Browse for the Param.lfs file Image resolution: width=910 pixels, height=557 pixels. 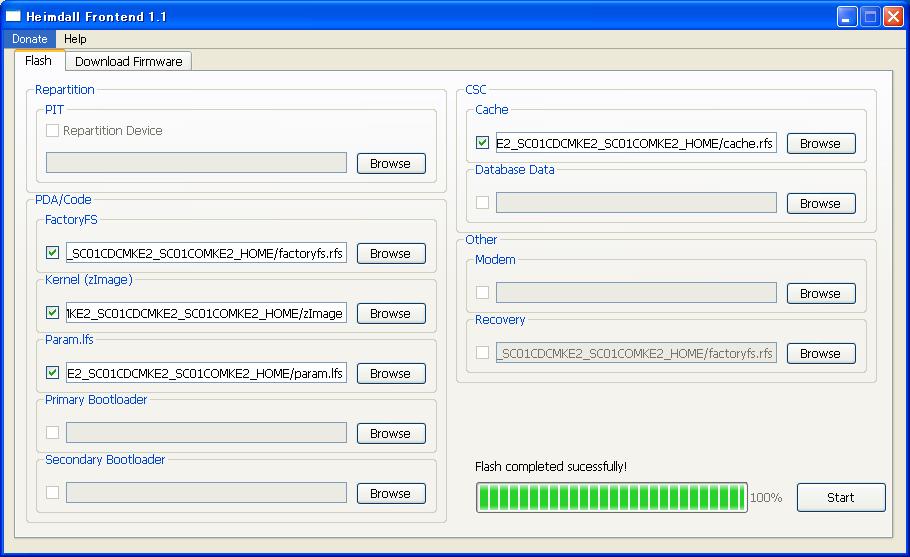[x=391, y=374]
